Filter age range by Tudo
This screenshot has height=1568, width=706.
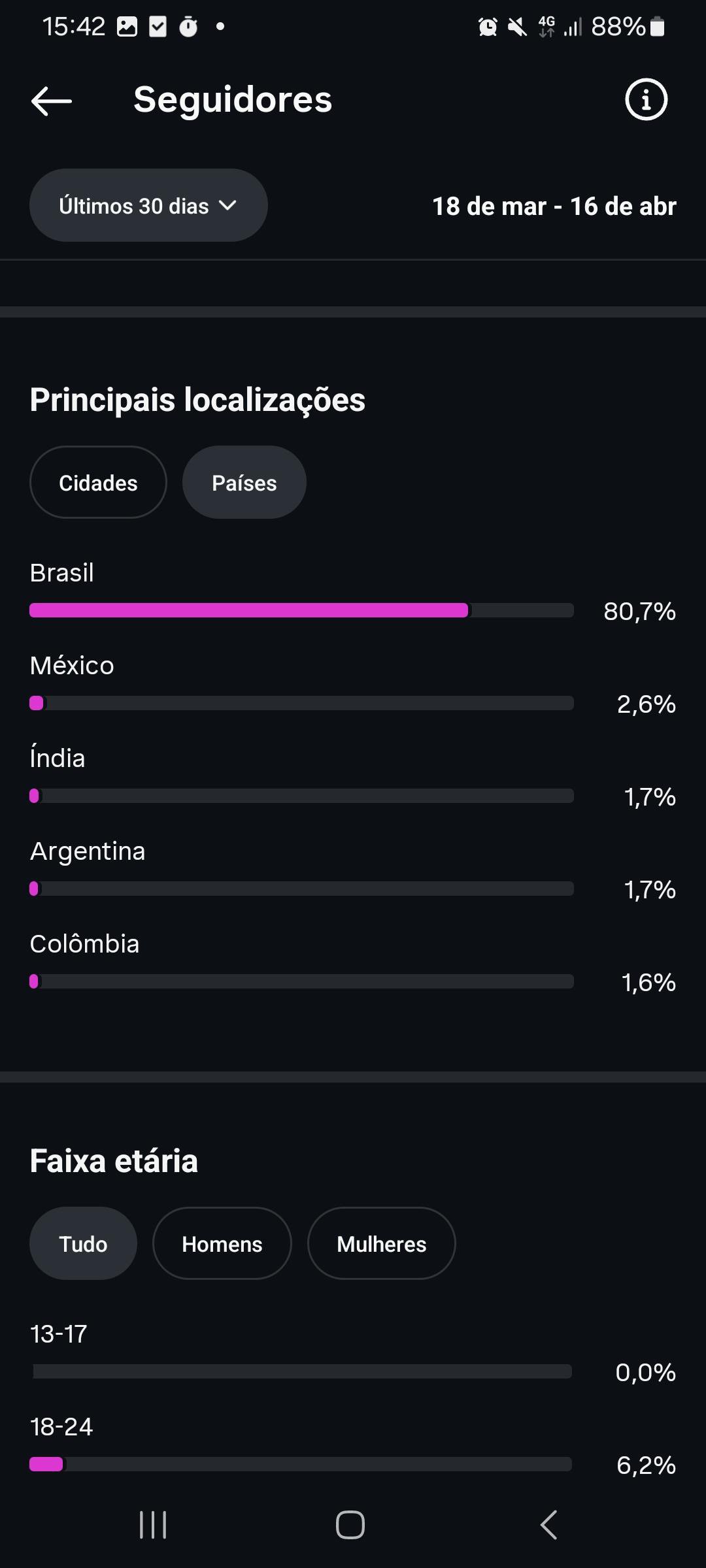pos(83,1244)
